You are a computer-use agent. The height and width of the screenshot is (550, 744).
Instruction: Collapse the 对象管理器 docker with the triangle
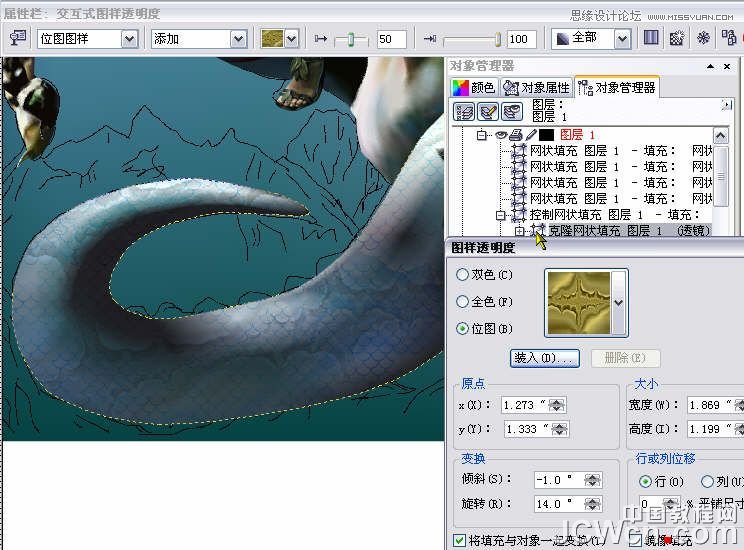(x=710, y=66)
